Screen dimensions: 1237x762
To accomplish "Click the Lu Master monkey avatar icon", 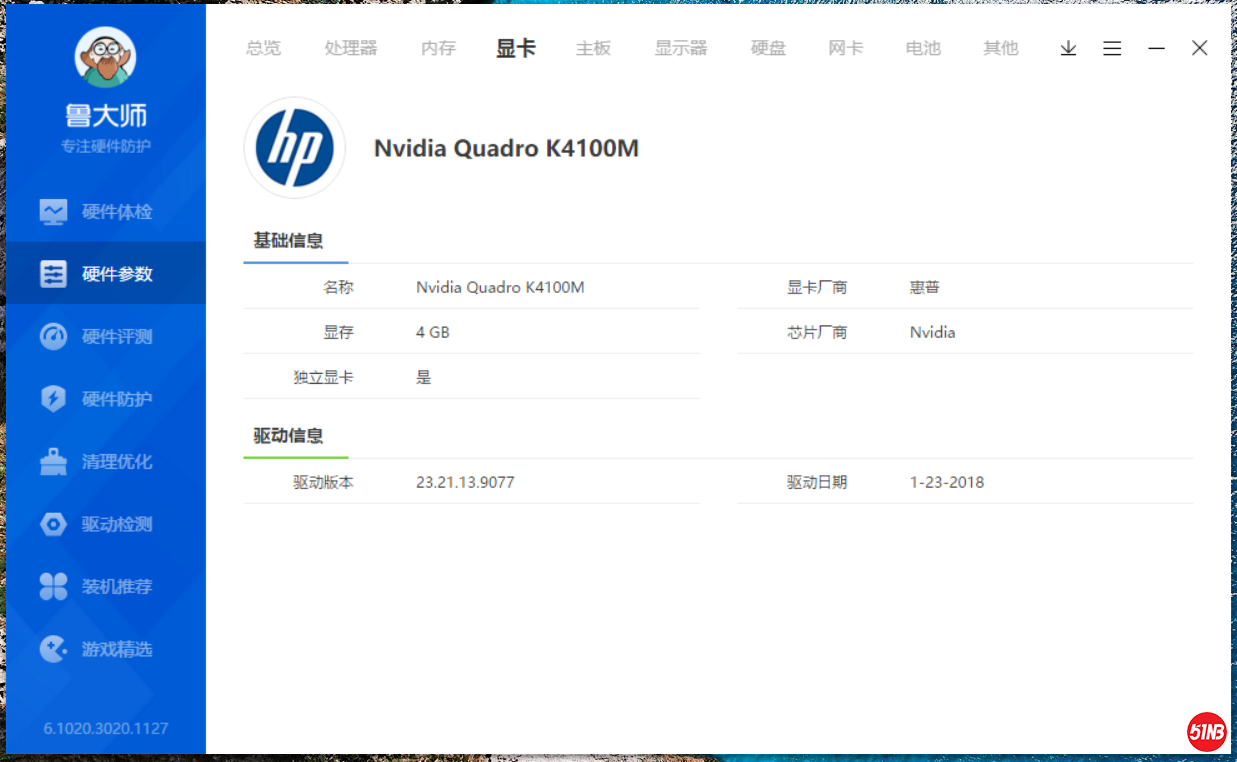I will [105, 57].
